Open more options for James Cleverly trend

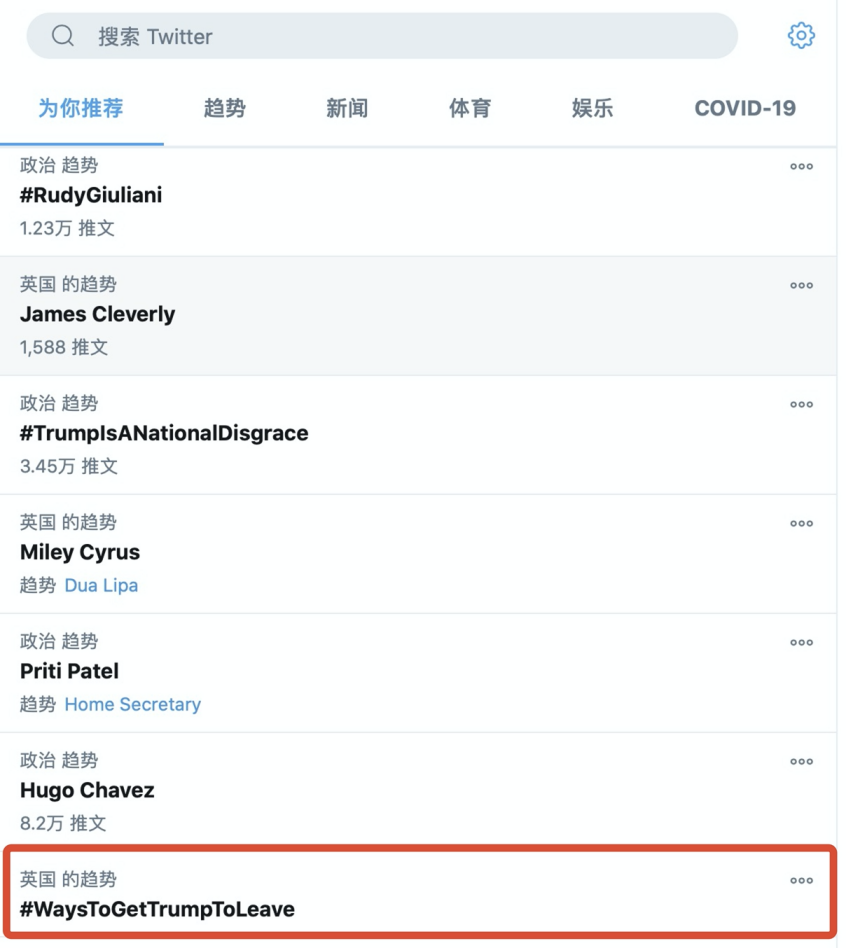tap(801, 286)
